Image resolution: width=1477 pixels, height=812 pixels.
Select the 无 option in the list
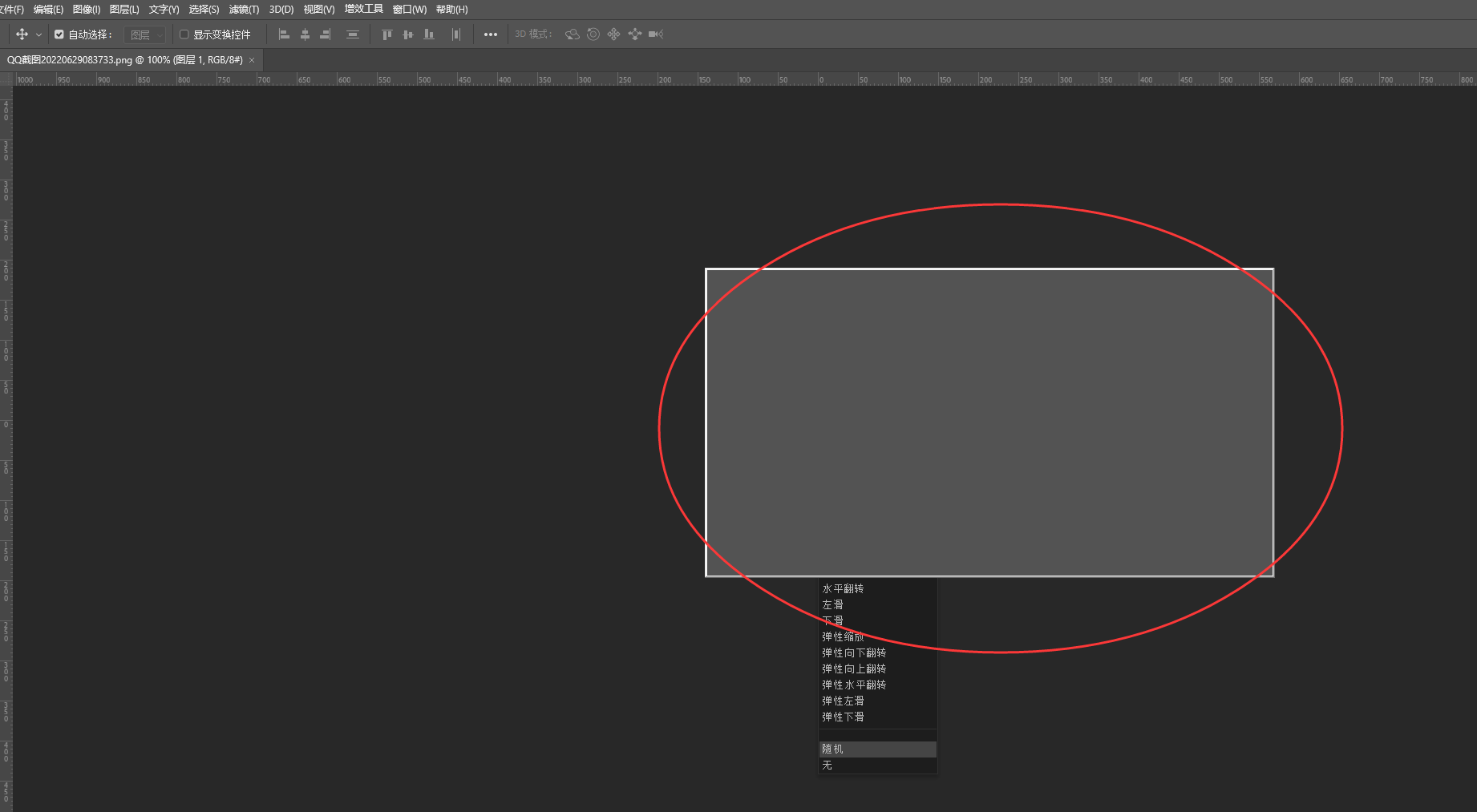click(x=877, y=765)
